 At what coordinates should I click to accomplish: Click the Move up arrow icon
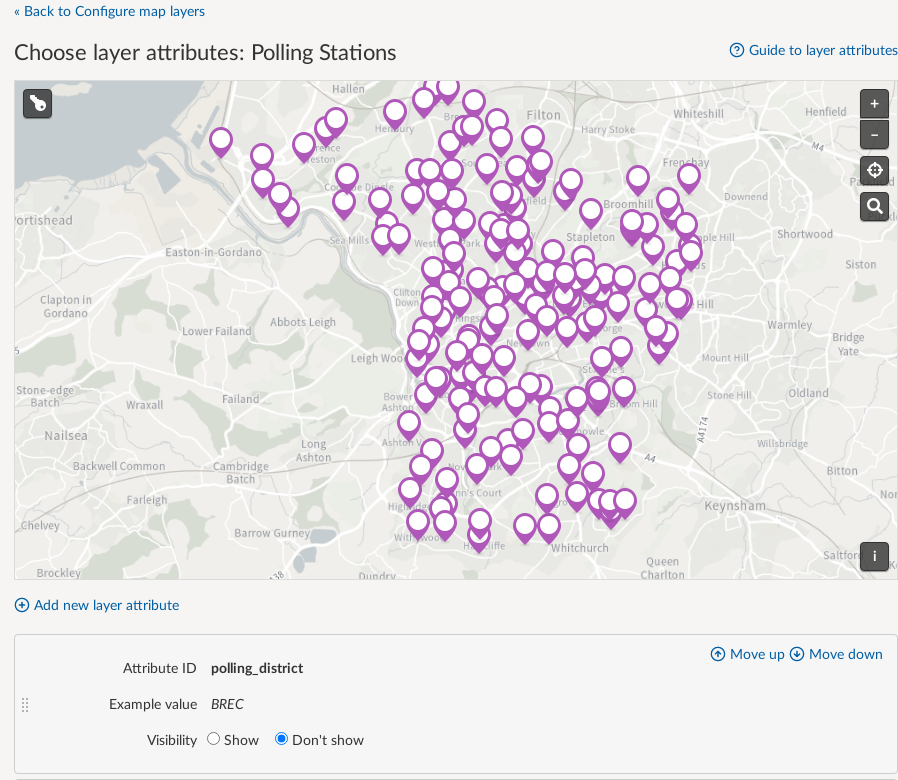(x=718, y=654)
